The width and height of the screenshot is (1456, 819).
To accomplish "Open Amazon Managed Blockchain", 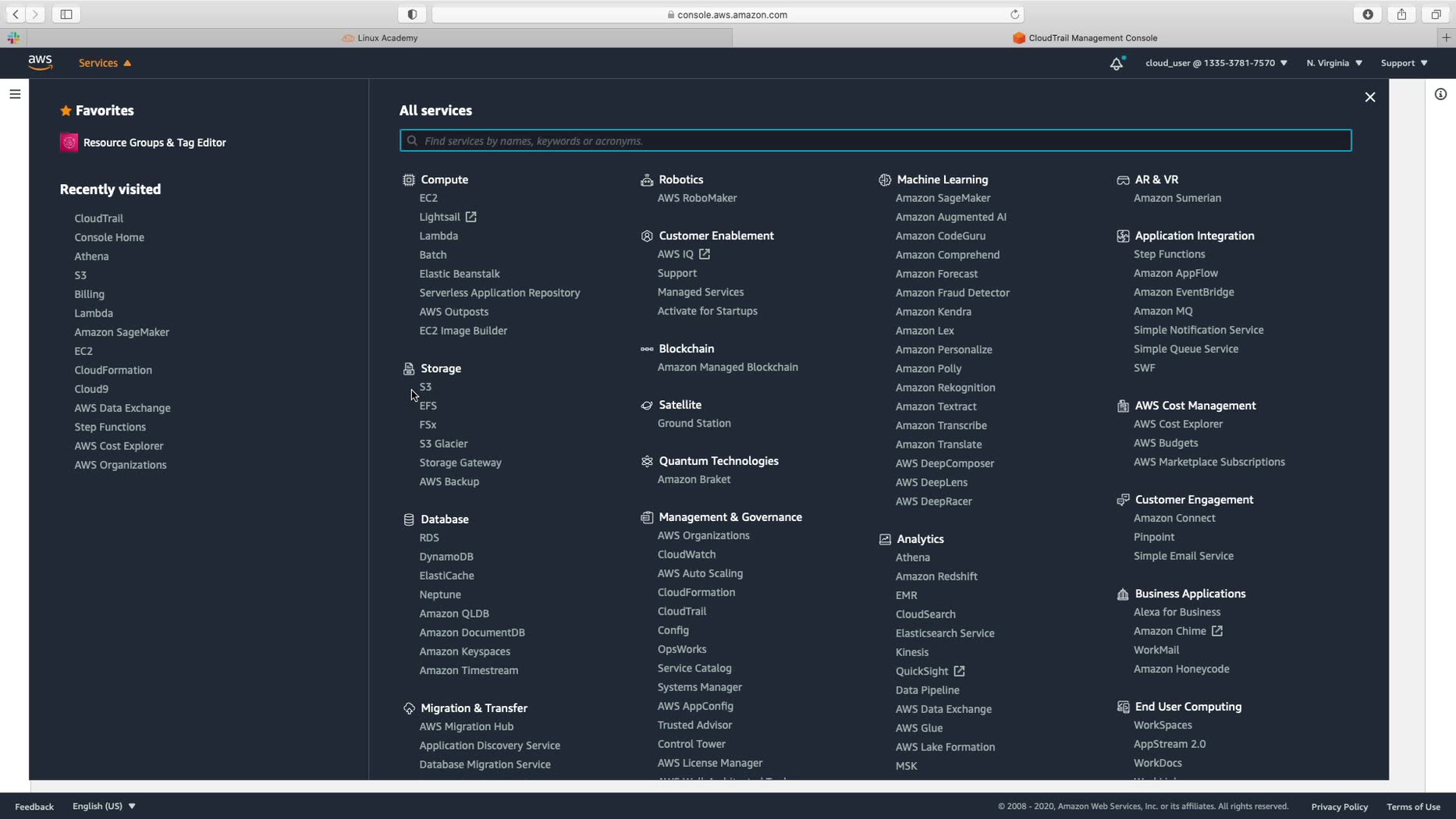I will (727, 367).
